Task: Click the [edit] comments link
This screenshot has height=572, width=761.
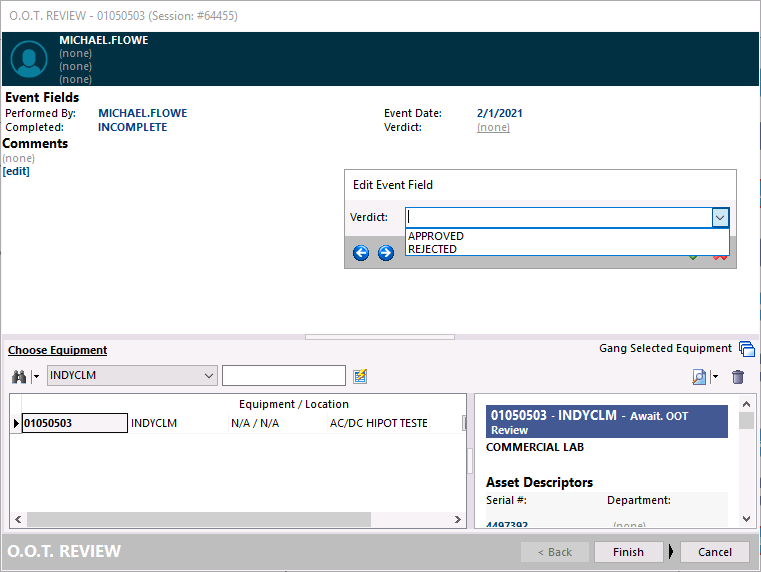Action: click(x=16, y=171)
